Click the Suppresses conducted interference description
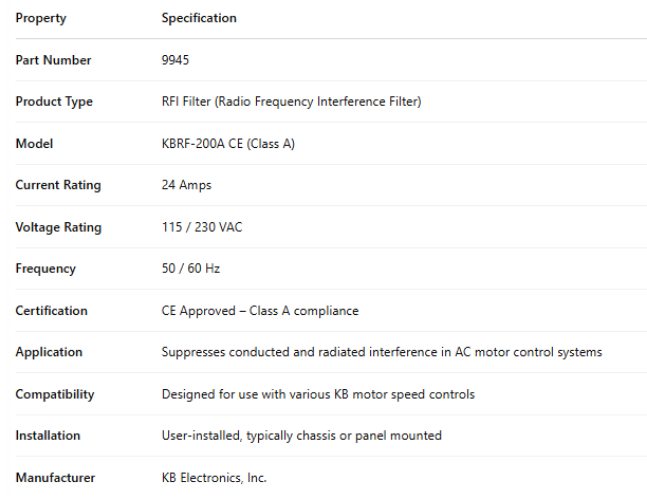The height and width of the screenshot is (500, 647). [381, 352]
